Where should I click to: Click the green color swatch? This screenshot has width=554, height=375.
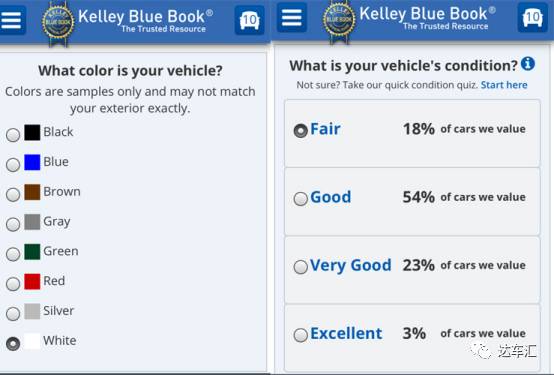coord(32,252)
